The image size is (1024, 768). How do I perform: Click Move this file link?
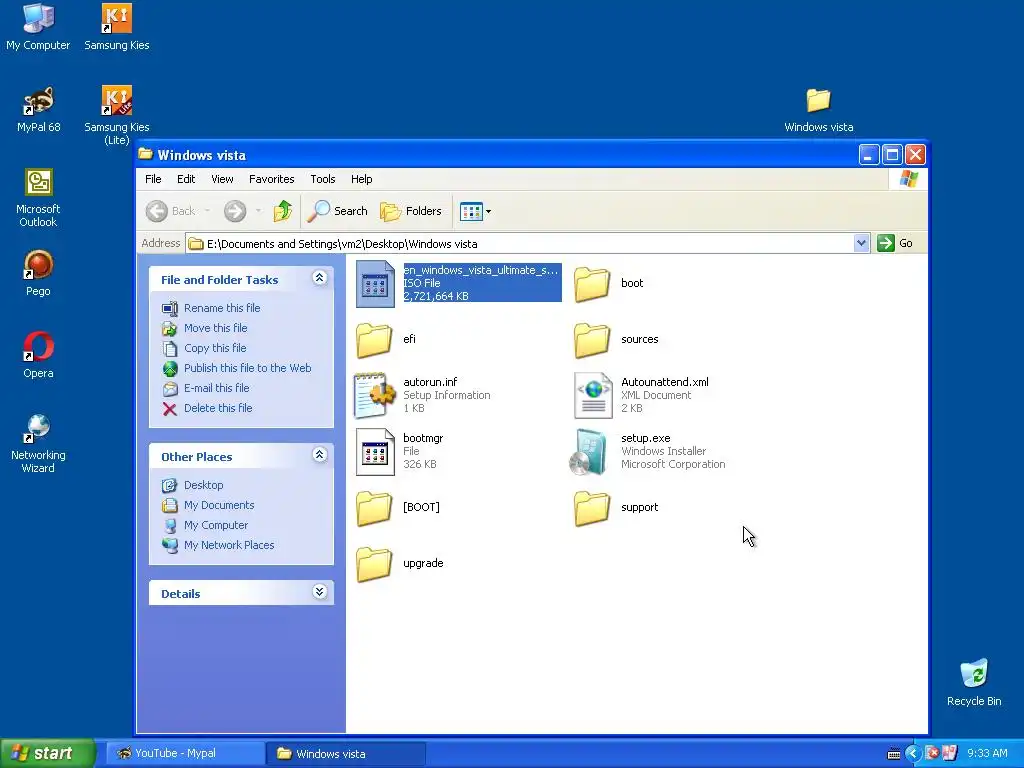(x=216, y=328)
